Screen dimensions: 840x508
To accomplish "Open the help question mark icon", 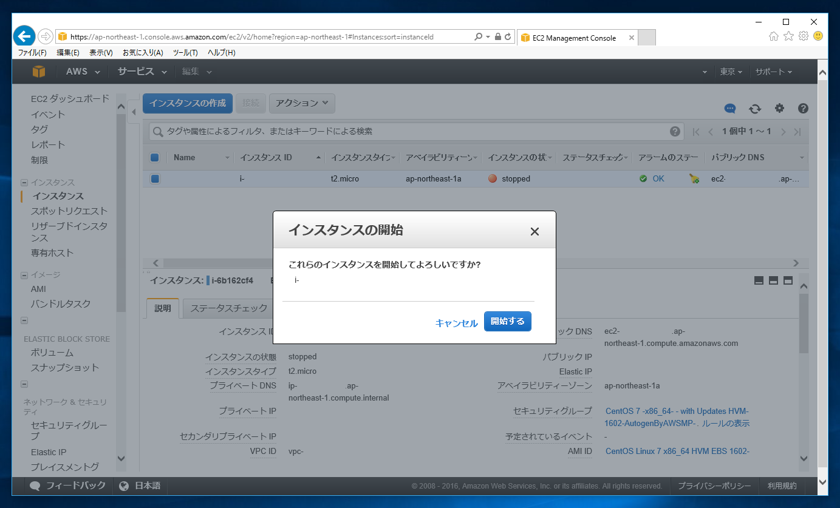I will coord(802,108).
